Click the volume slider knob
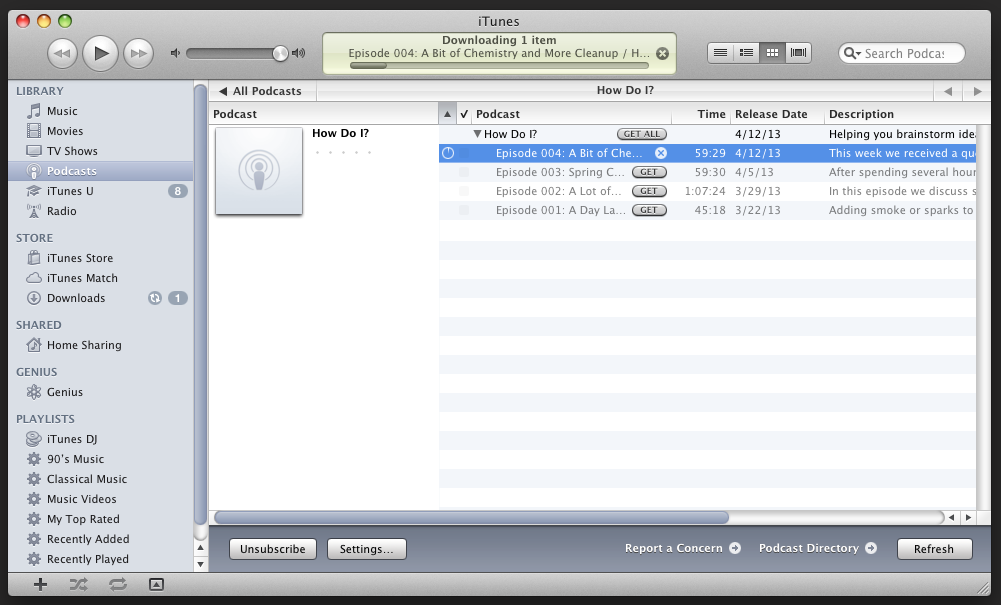The image size is (1001, 605). point(280,54)
